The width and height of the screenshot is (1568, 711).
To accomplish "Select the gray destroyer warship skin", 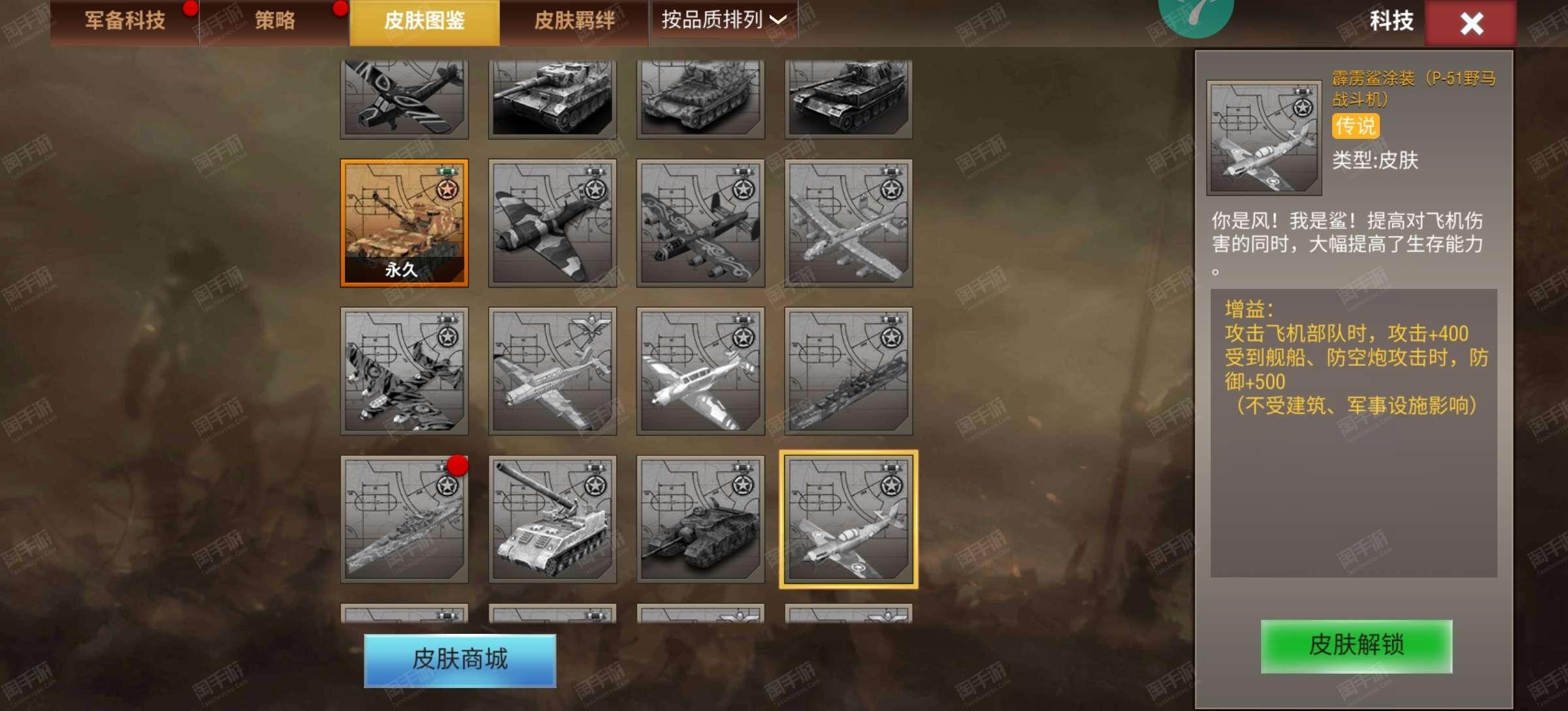I will (849, 371).
